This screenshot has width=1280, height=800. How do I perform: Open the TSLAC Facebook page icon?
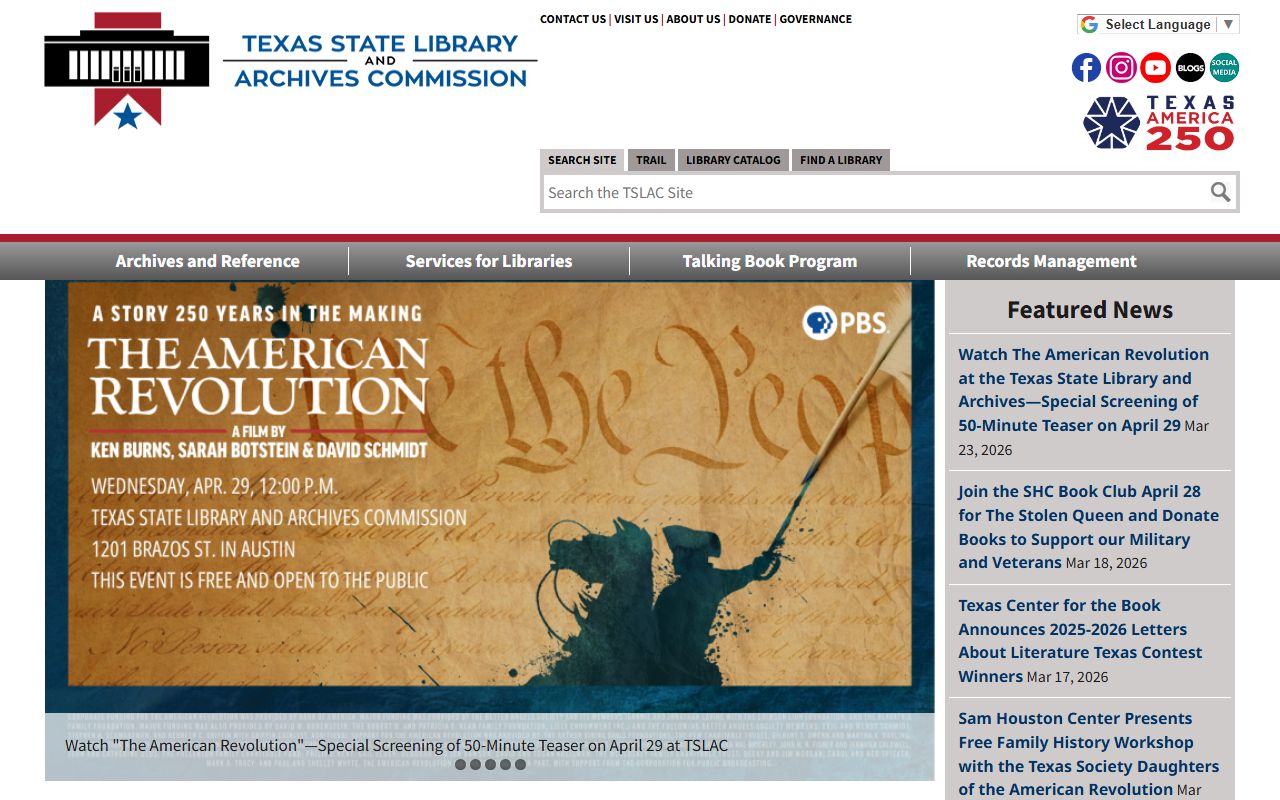click(1086, 68)
